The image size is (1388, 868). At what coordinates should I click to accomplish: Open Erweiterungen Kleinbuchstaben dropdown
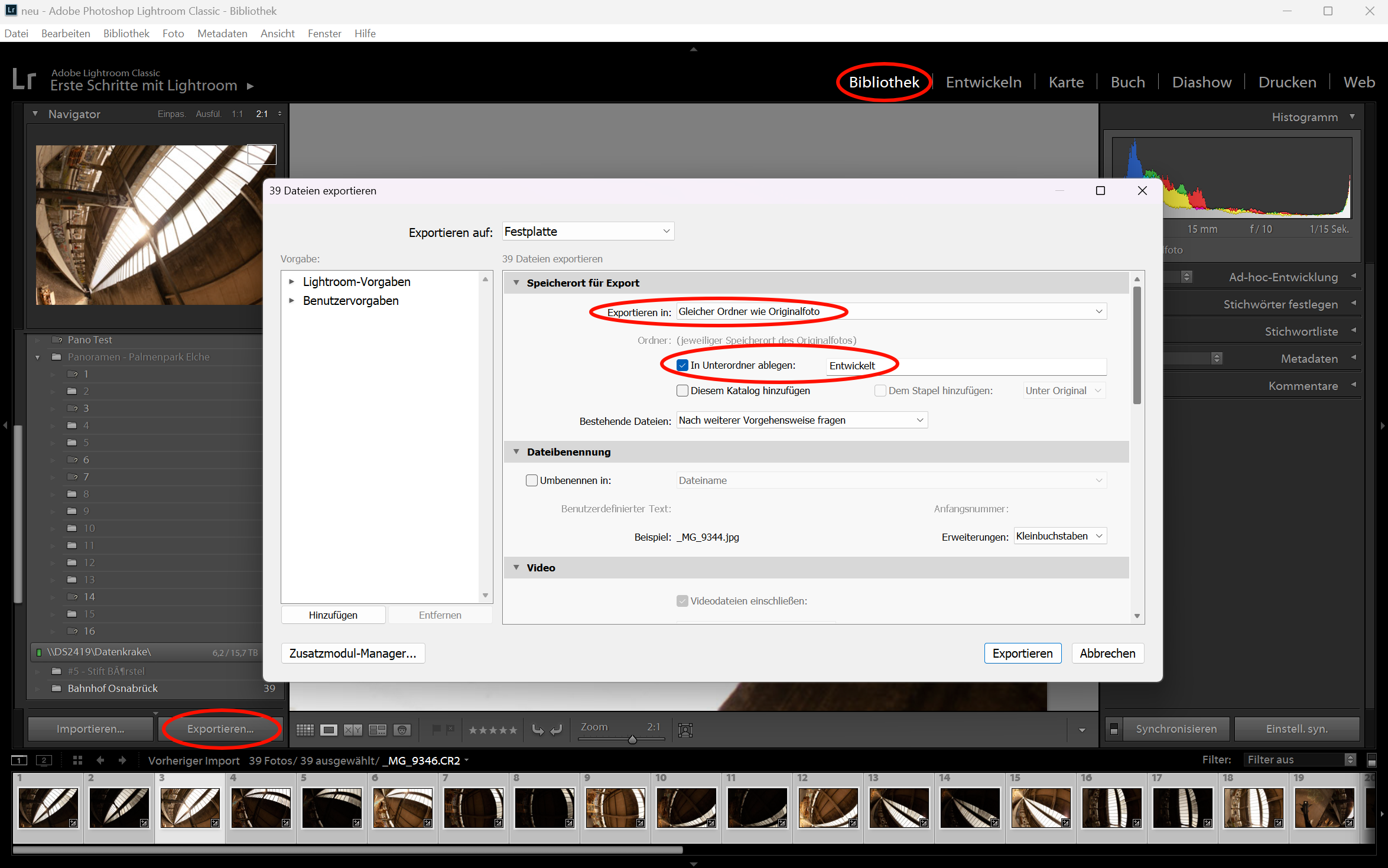(1060, 536)
